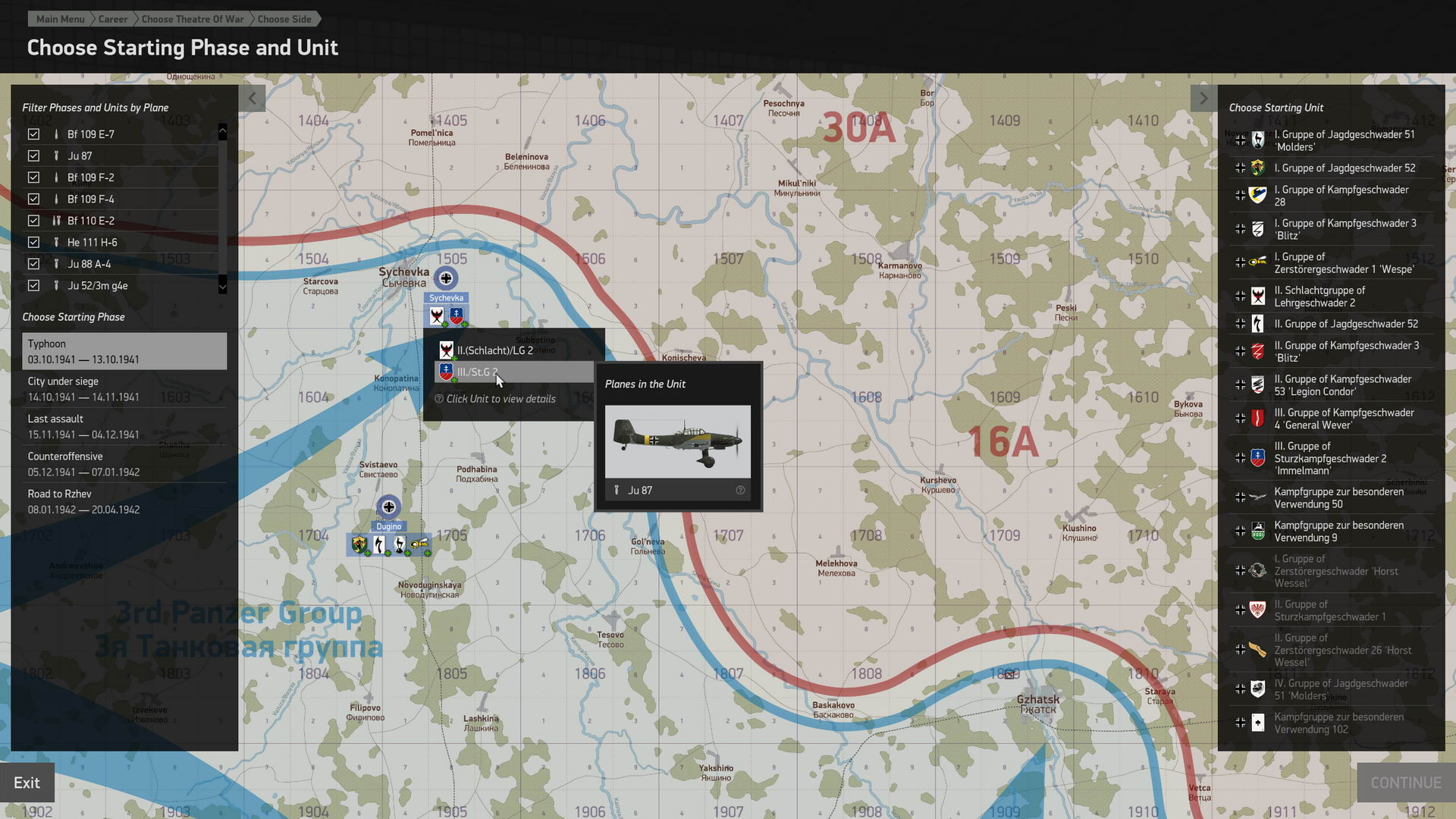Open the Career breadcrumb item
Image resolution: width=1456 pixels, height=819 pixels.
112,19
